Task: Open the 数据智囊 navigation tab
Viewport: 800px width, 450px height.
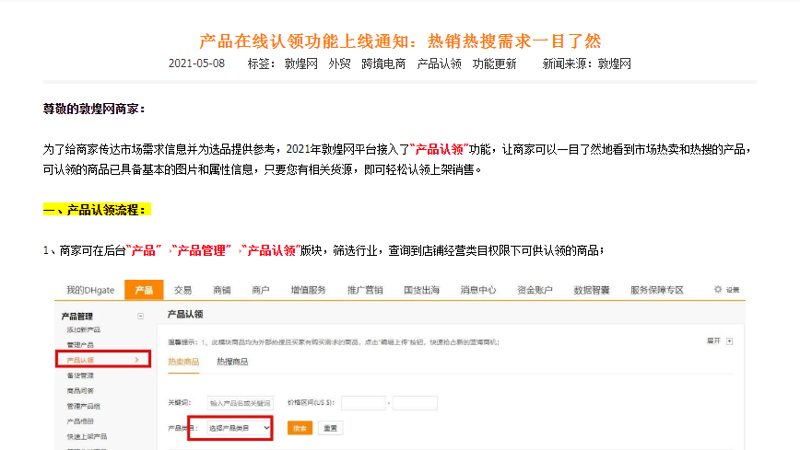Action: point(591,290)
